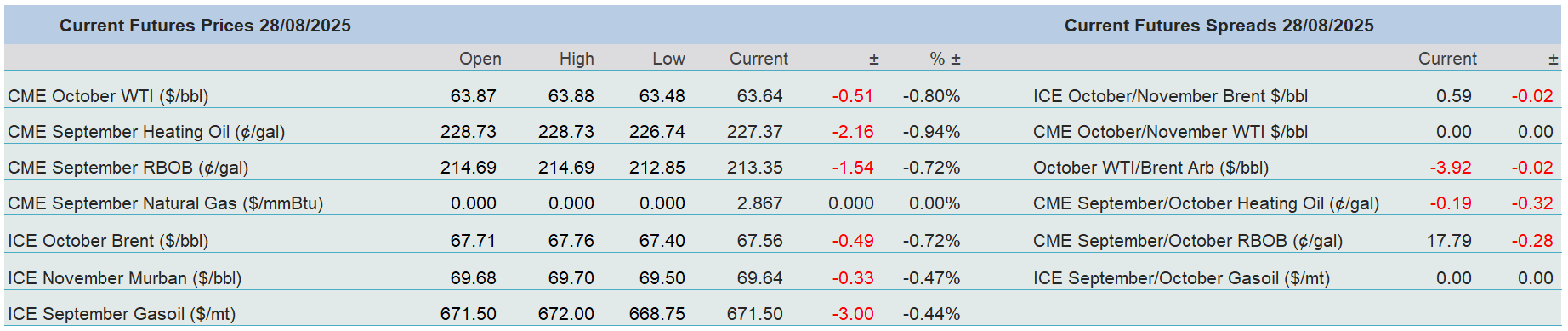Click the CME September/October RBOB spread value 17.79
This screenshot has width=1568, height=331.
click(1449, 241)
